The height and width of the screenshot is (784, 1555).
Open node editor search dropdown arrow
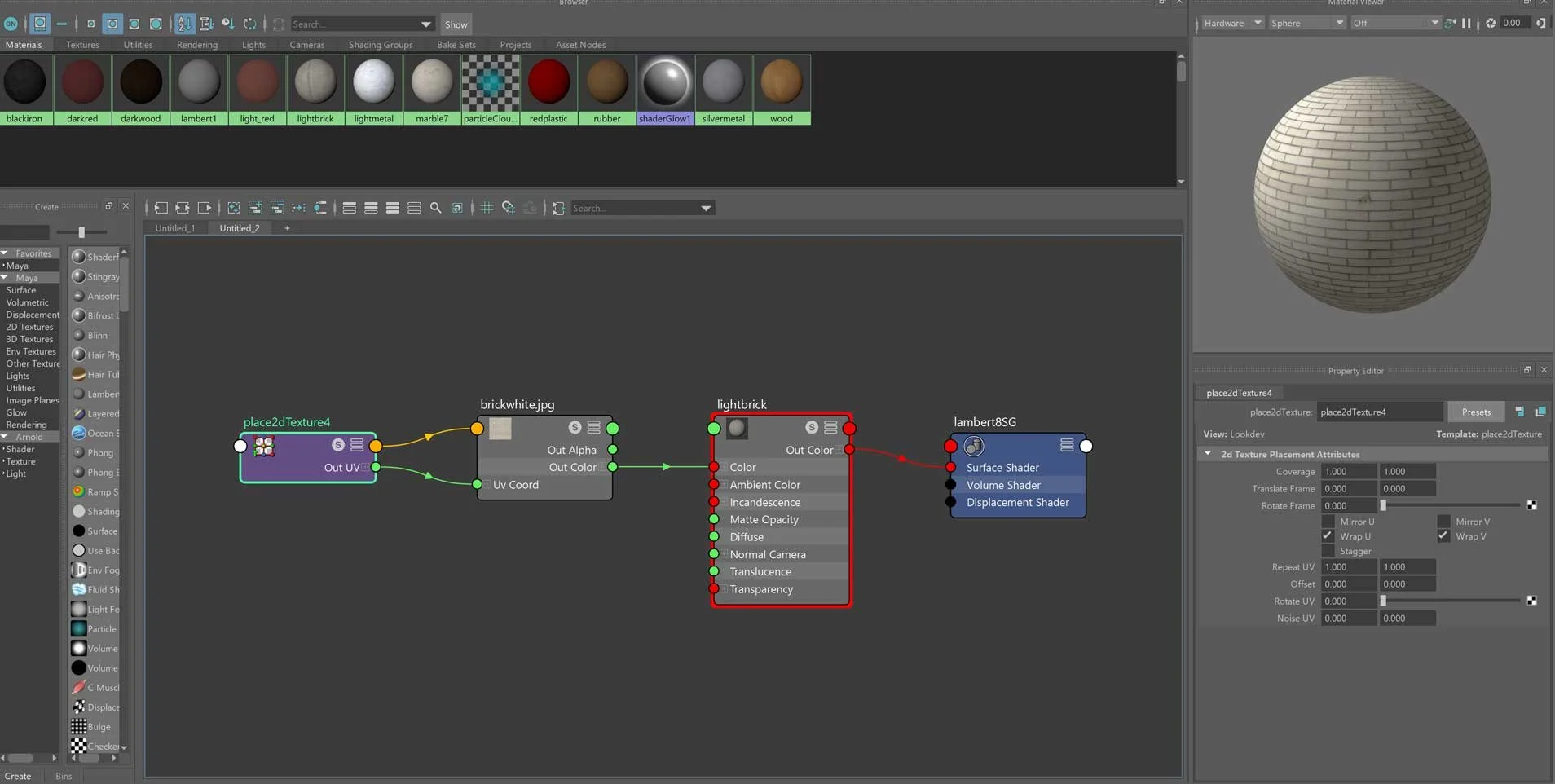tap(706, 208)
